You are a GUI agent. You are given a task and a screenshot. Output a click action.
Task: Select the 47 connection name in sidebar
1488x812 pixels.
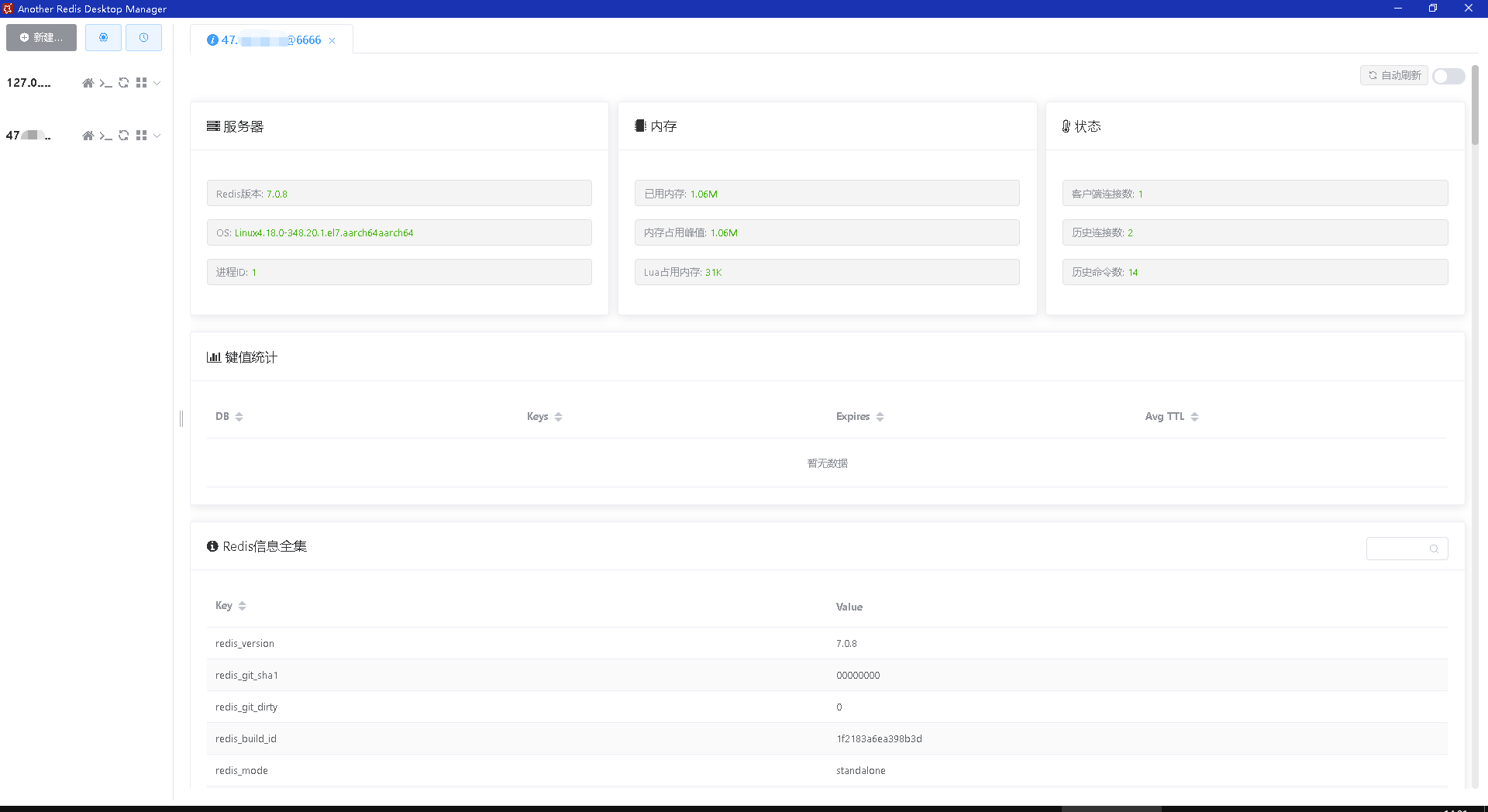pyautogui.click(x=29, y=136)
